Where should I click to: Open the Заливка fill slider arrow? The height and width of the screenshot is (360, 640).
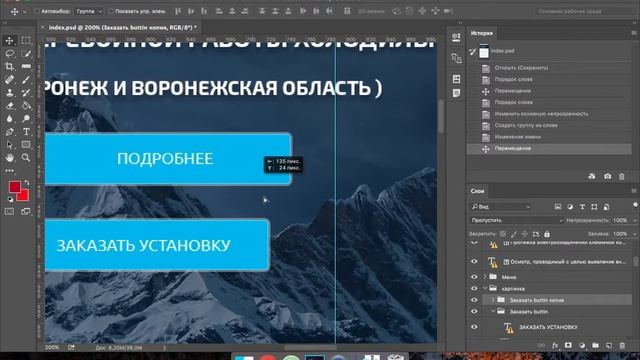[x=634, y=234]
